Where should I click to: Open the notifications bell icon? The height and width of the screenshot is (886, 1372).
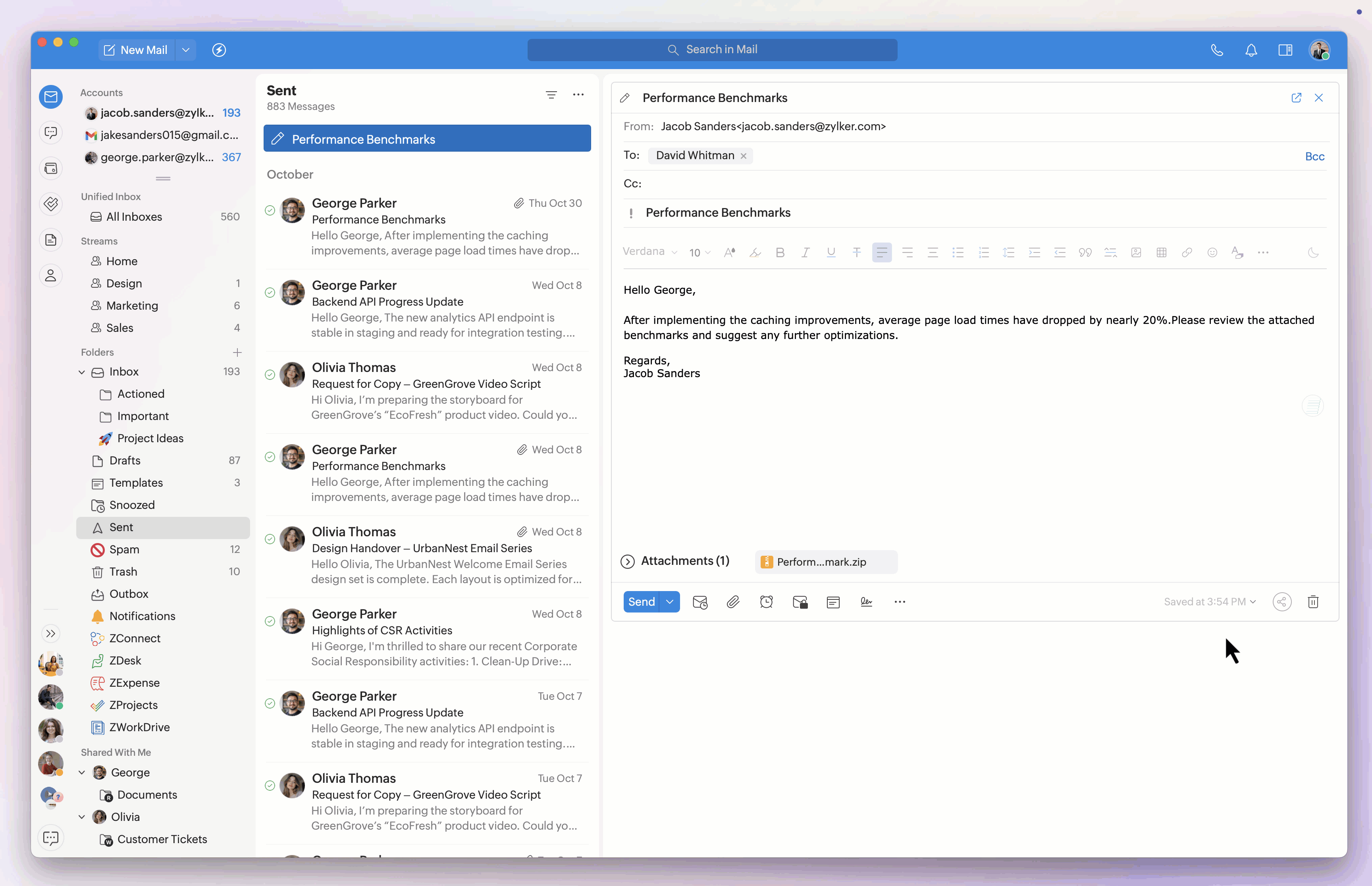click(x=1251, y=50)
